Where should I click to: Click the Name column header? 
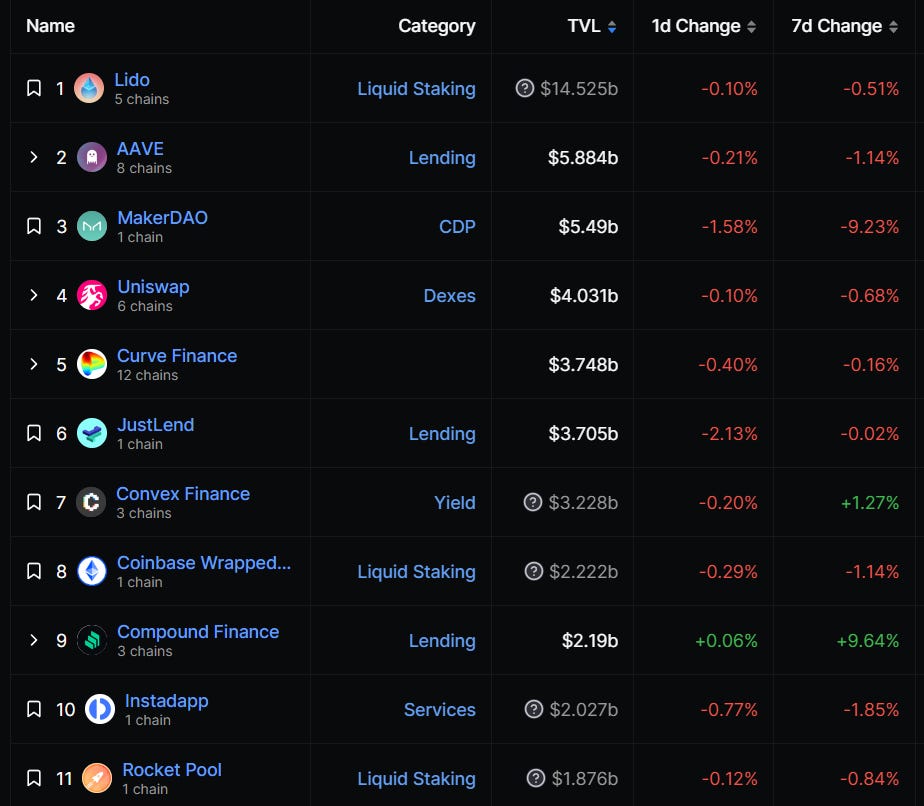pyautogui.click(x=51, y=26)
